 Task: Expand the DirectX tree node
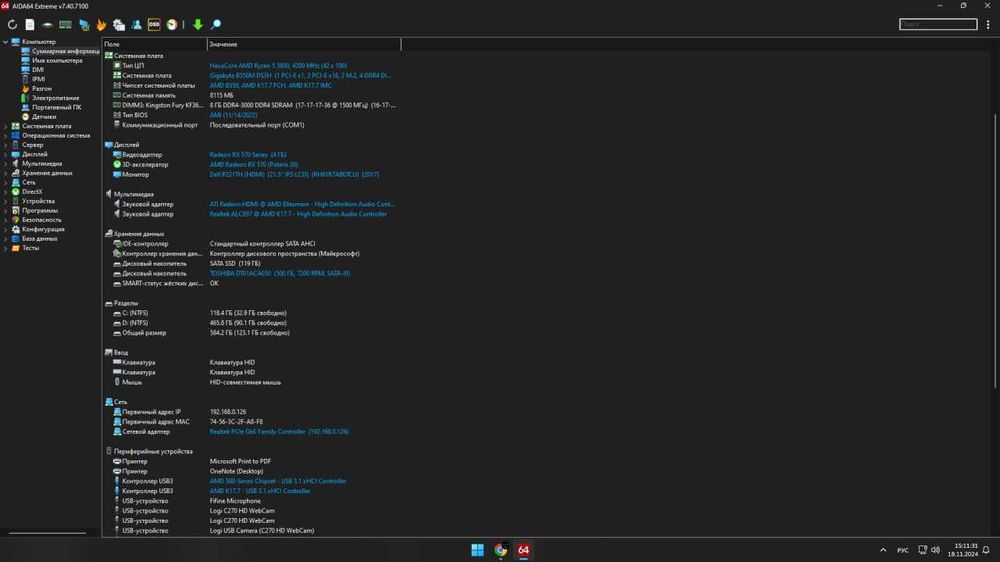(x=6, y=192)
